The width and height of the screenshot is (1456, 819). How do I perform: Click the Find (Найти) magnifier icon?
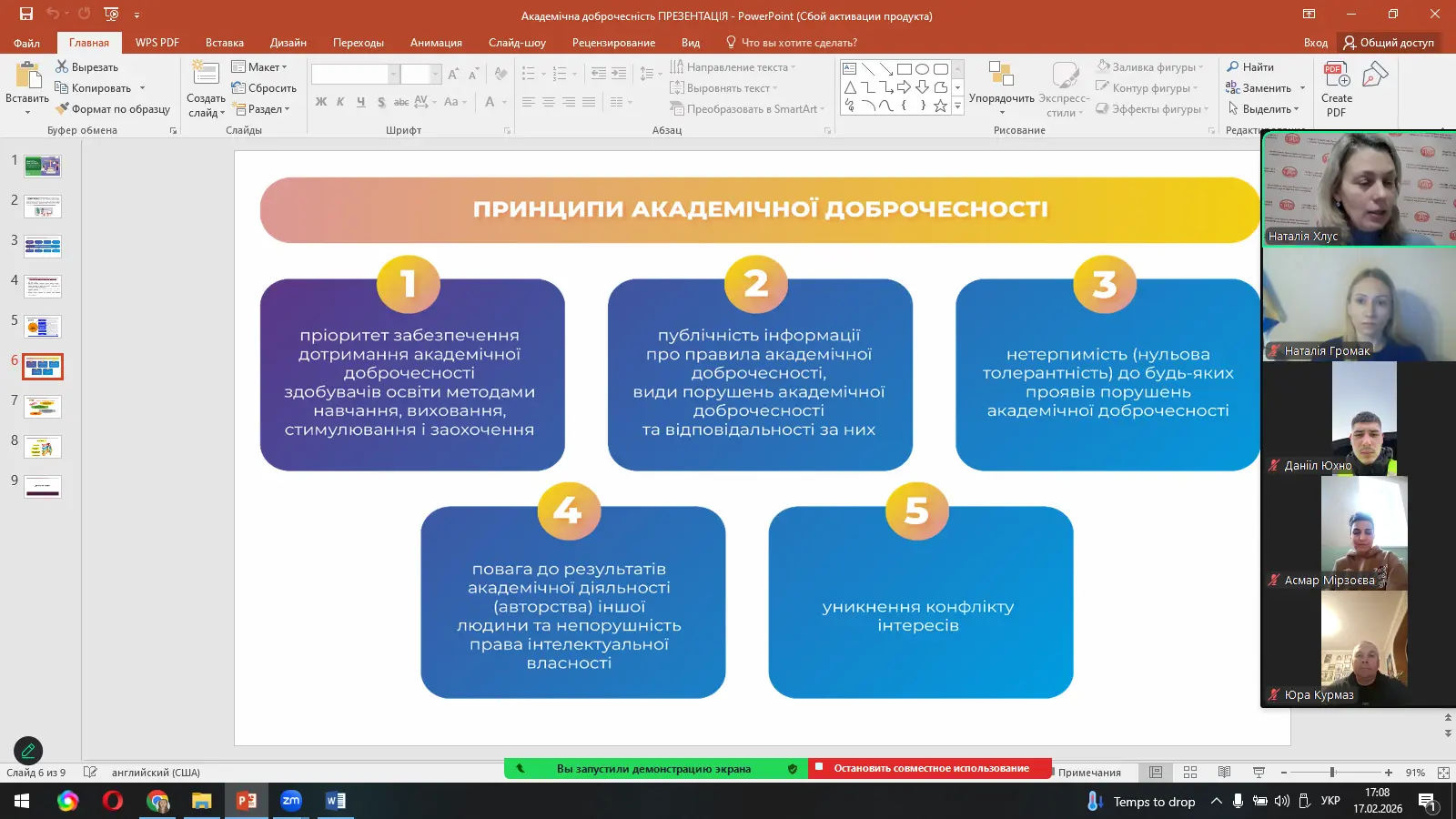point(1232,67)
